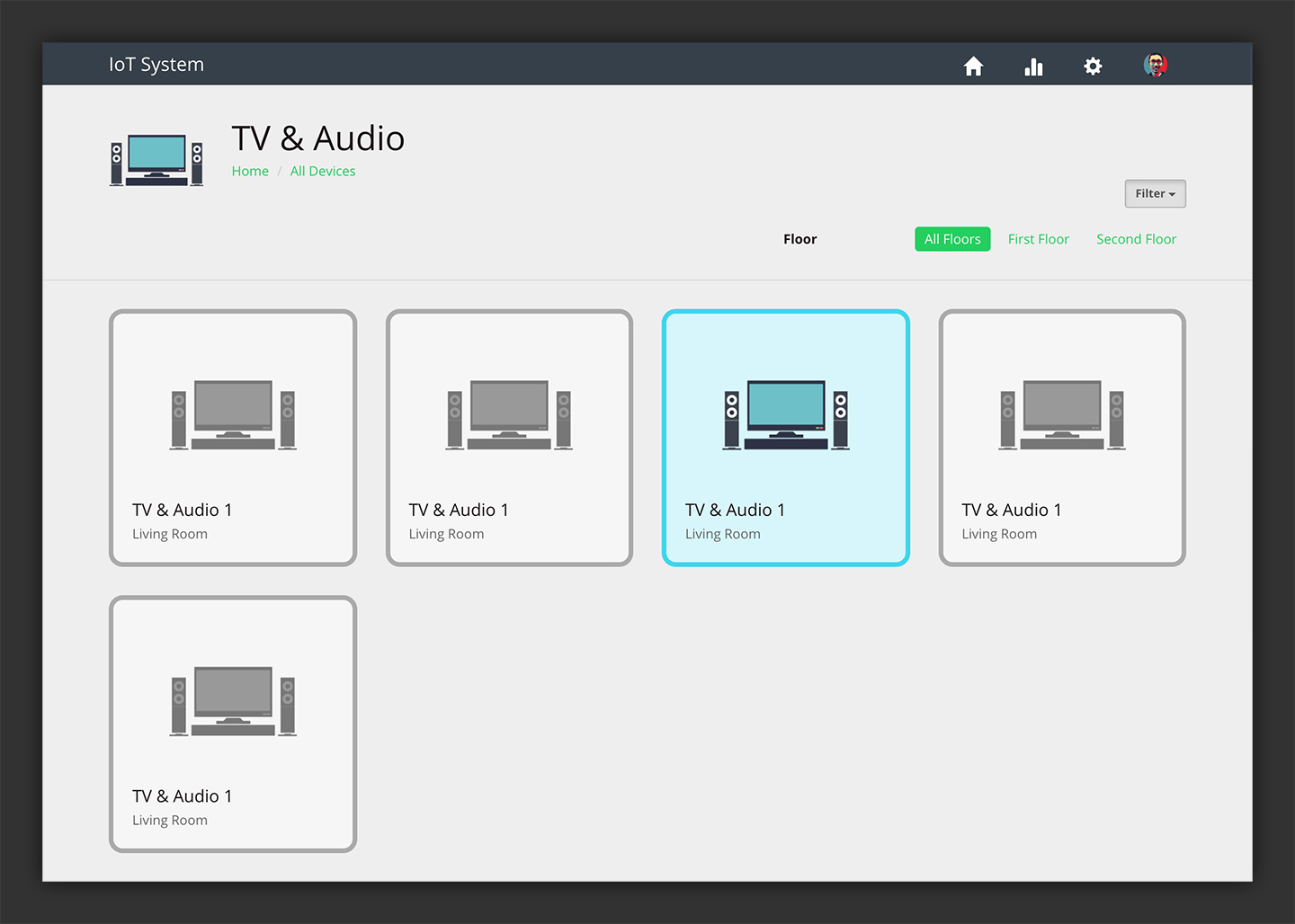The height and width of the screenshot is (924, 1295).
Task: Go to the Home icon in navbar
Action: [973, 66]
